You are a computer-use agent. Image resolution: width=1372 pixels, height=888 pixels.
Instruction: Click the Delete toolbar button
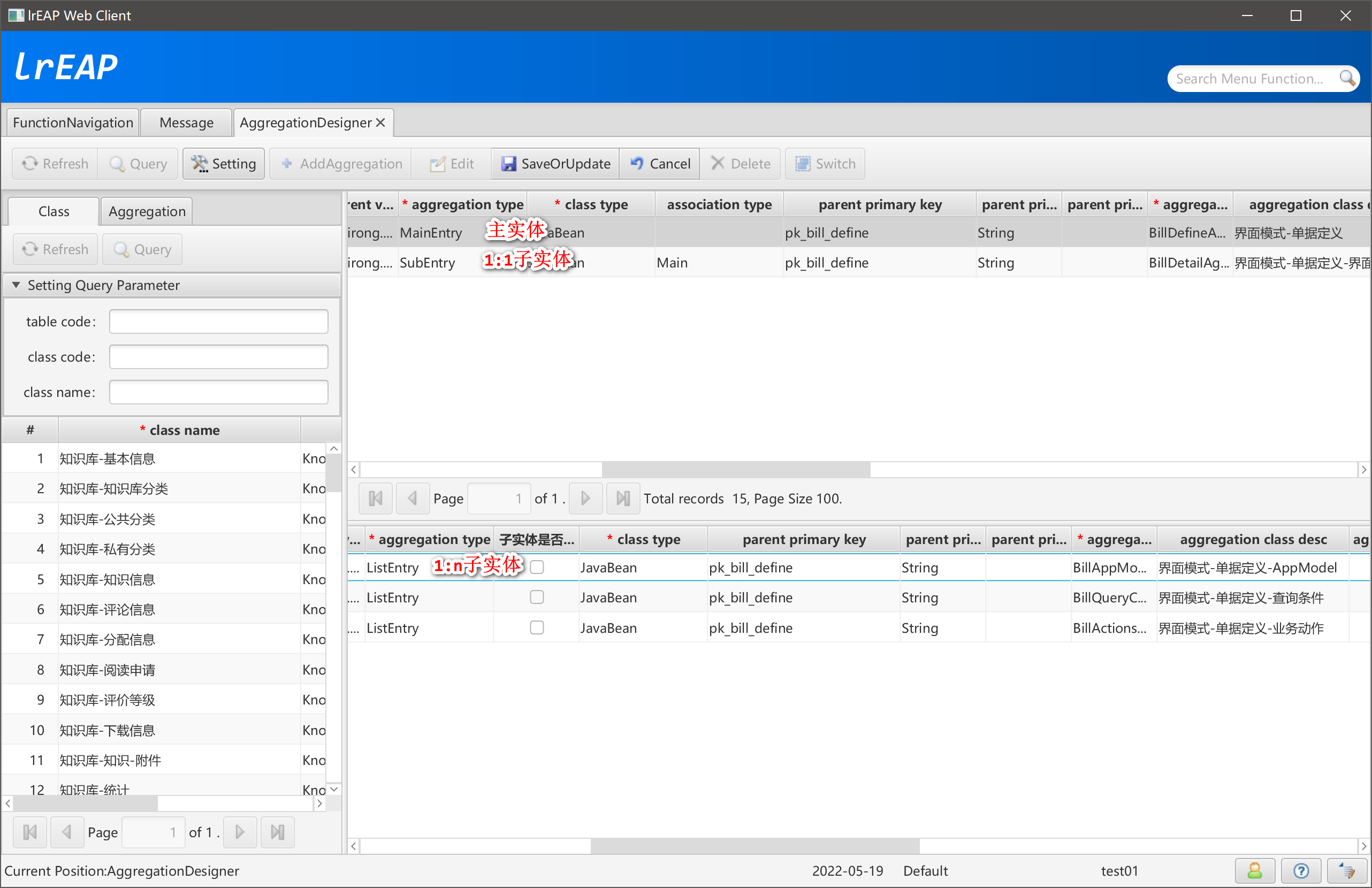pyautogui.click(x=740, y=164)
